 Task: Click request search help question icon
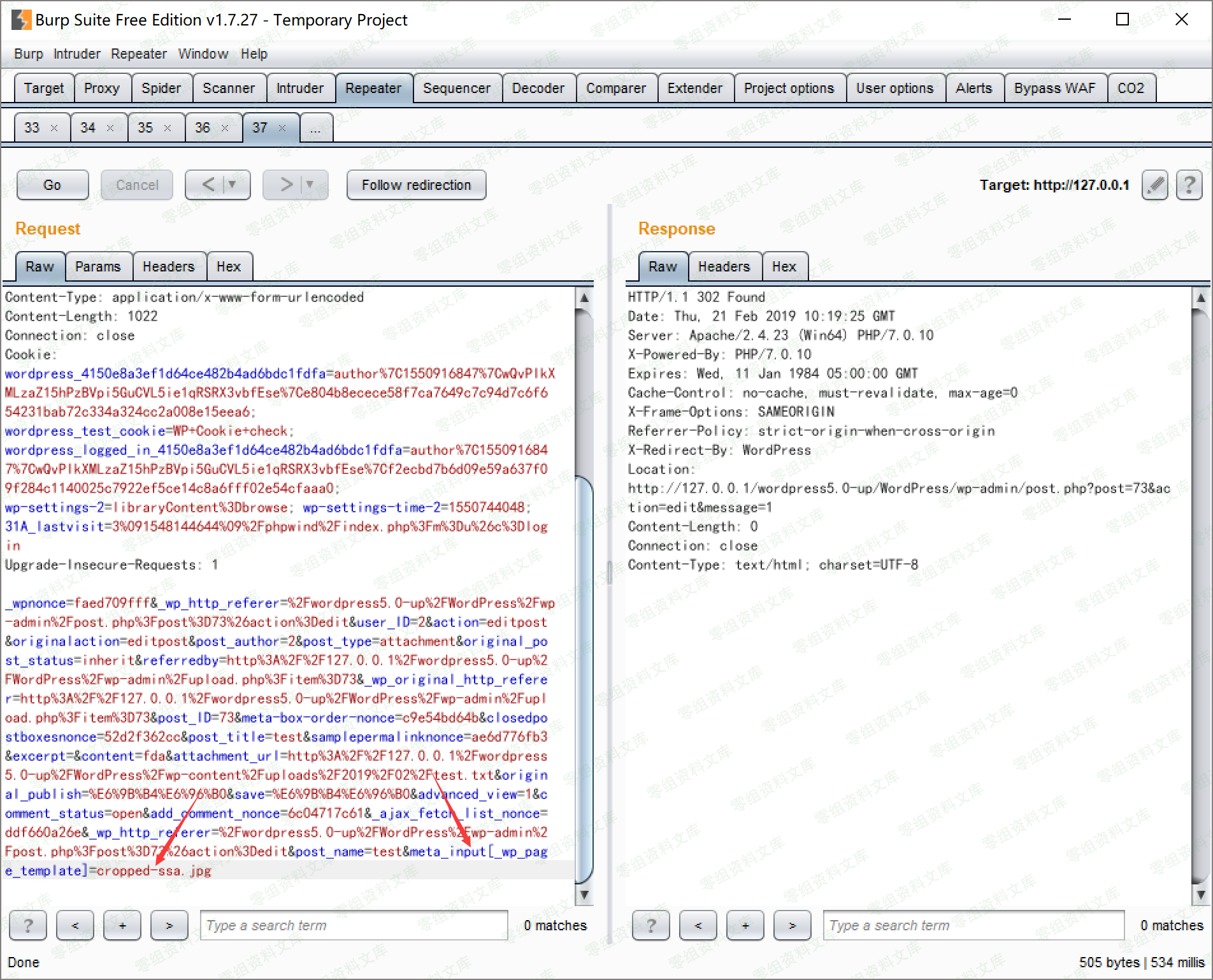[x=28, y=925]
